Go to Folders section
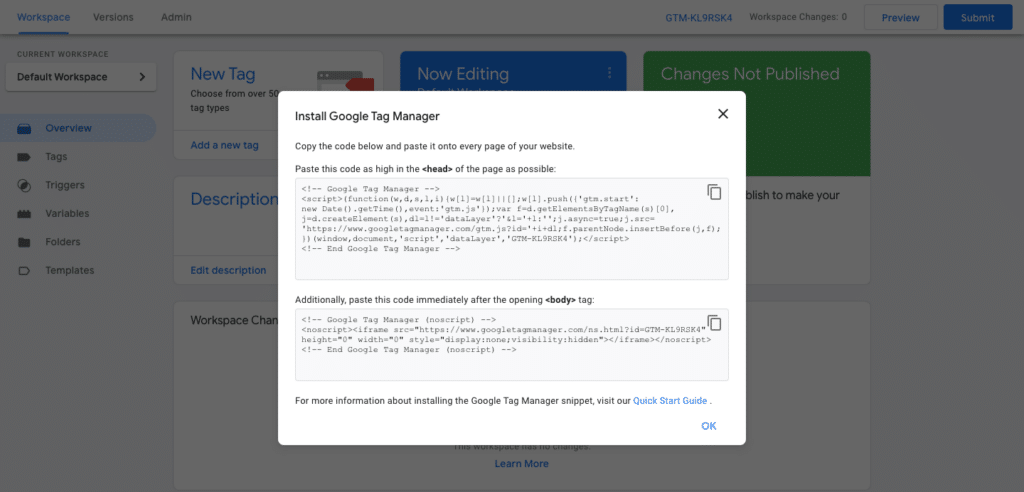The height and width of the screenshot is (492, 1024). (63, 242)
